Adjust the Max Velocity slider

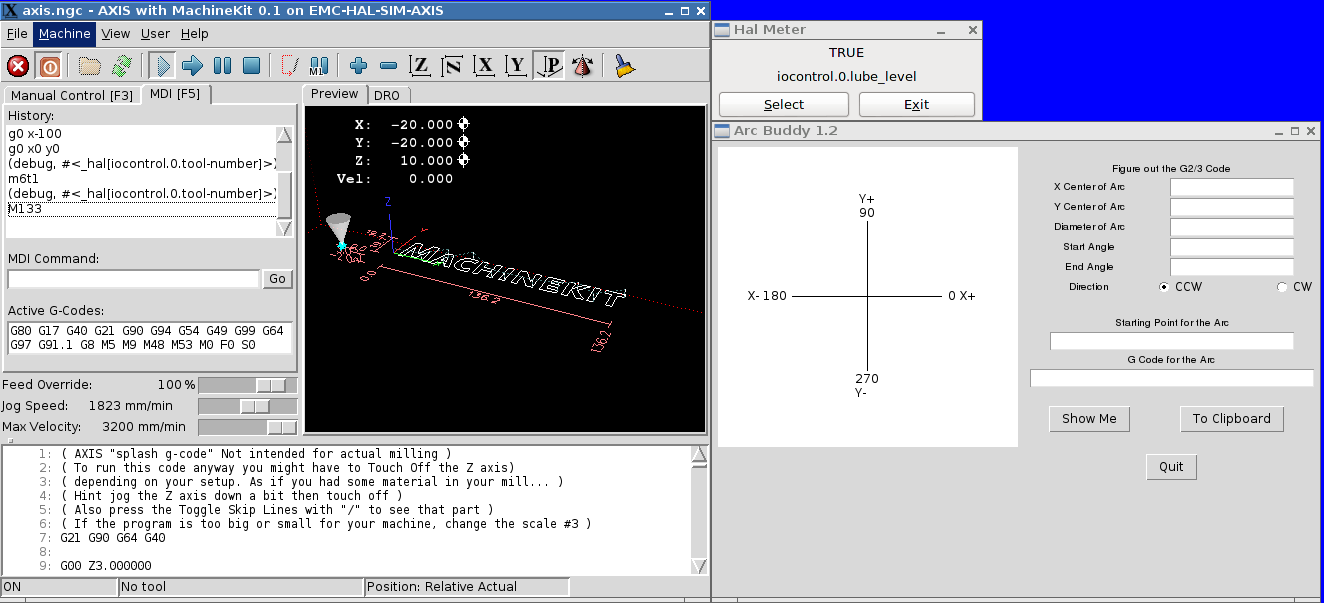click(248, 427)
